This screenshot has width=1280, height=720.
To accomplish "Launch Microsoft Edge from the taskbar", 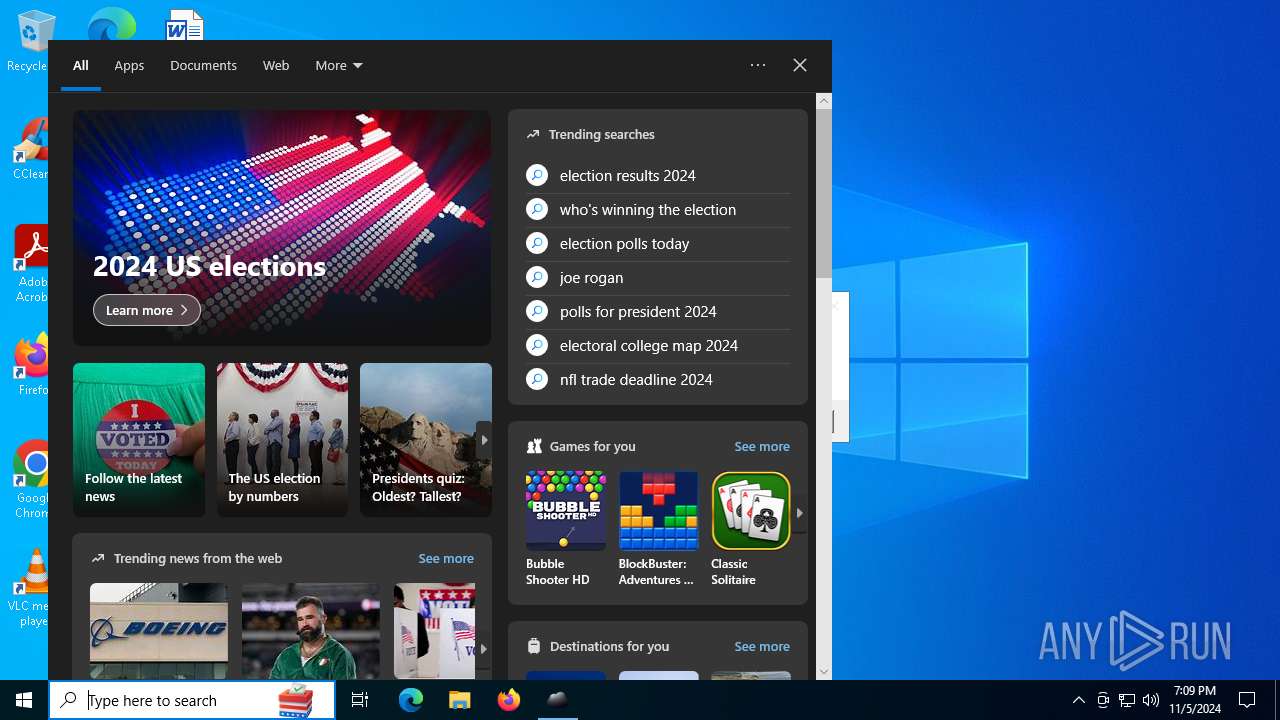I will (x=411, y=700).
